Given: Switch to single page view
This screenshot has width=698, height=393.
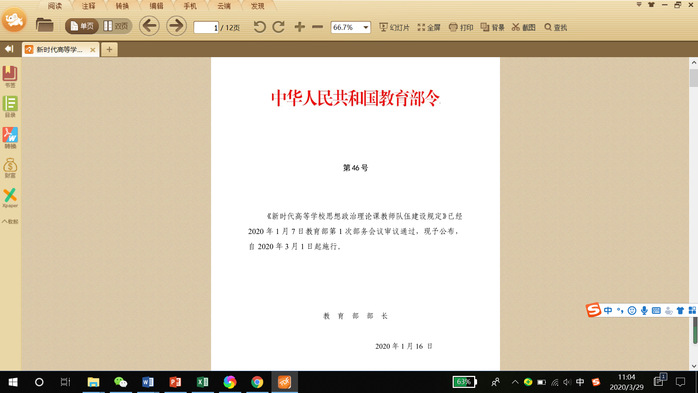Looking at the screenshot, I should click(82, 26).
